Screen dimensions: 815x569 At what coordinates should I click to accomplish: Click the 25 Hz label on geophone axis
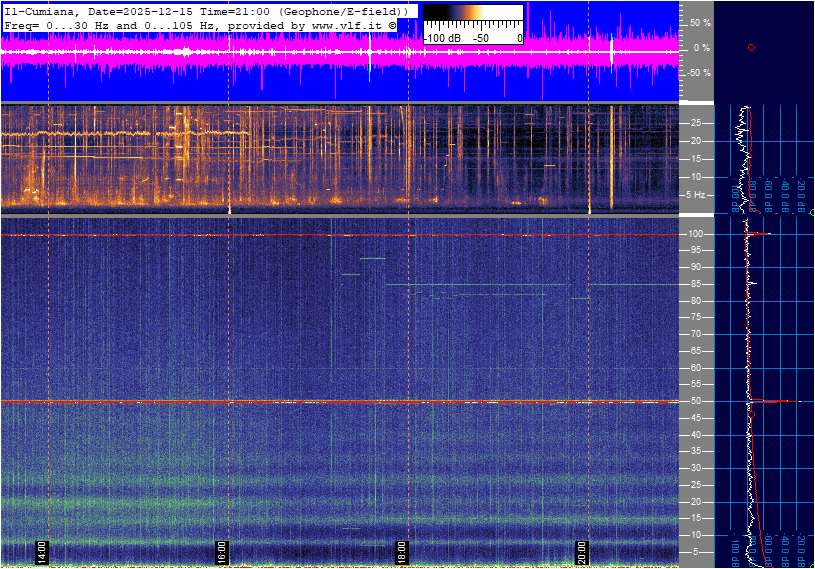[697, 123]
